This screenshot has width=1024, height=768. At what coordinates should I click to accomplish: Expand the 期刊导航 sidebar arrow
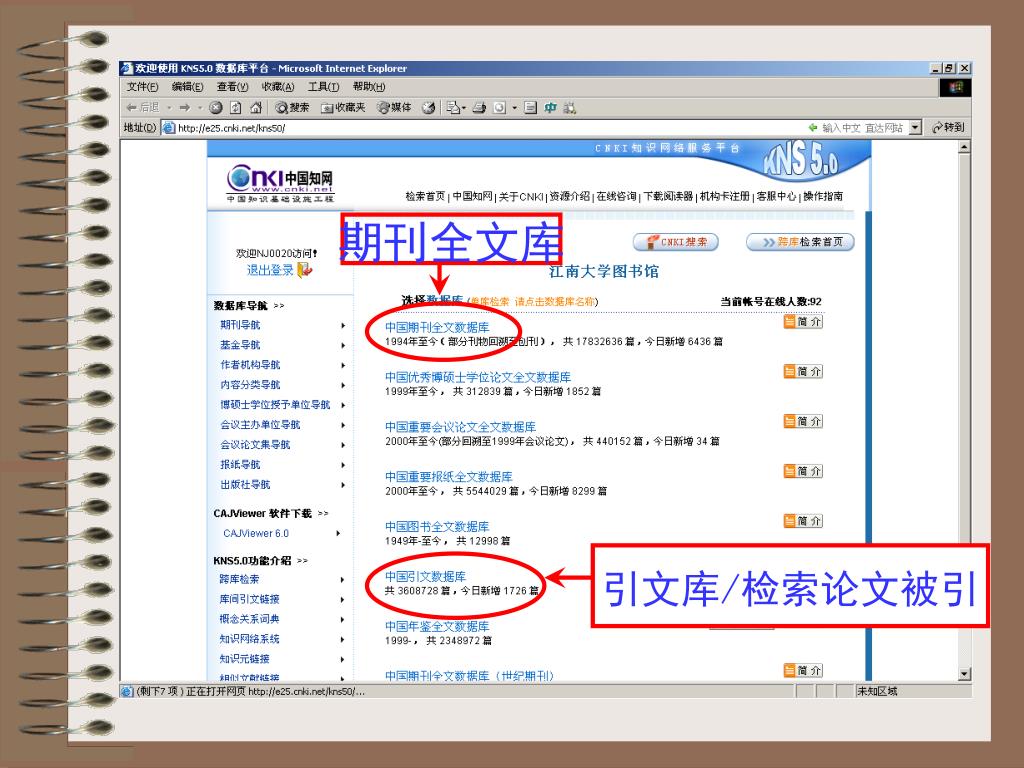pyautogui.click(x=343, y=325)
